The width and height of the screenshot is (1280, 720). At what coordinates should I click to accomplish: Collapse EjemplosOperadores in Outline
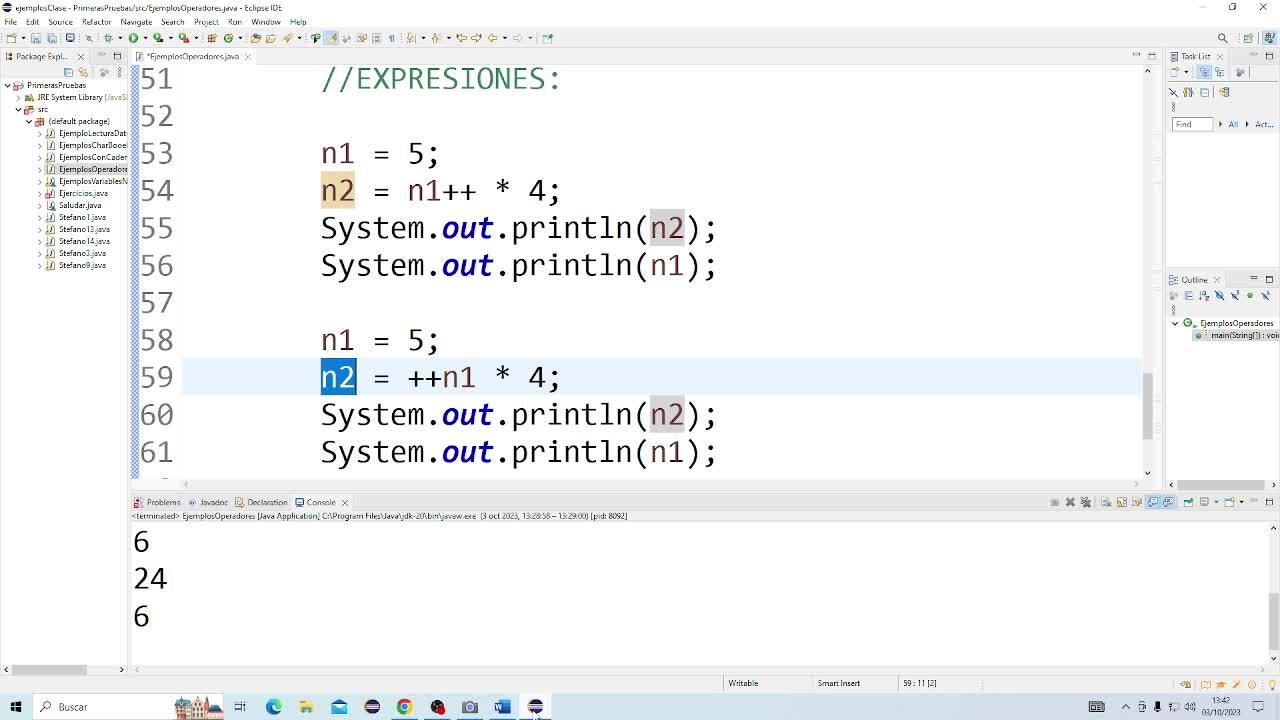click(x=1175, y=323)
